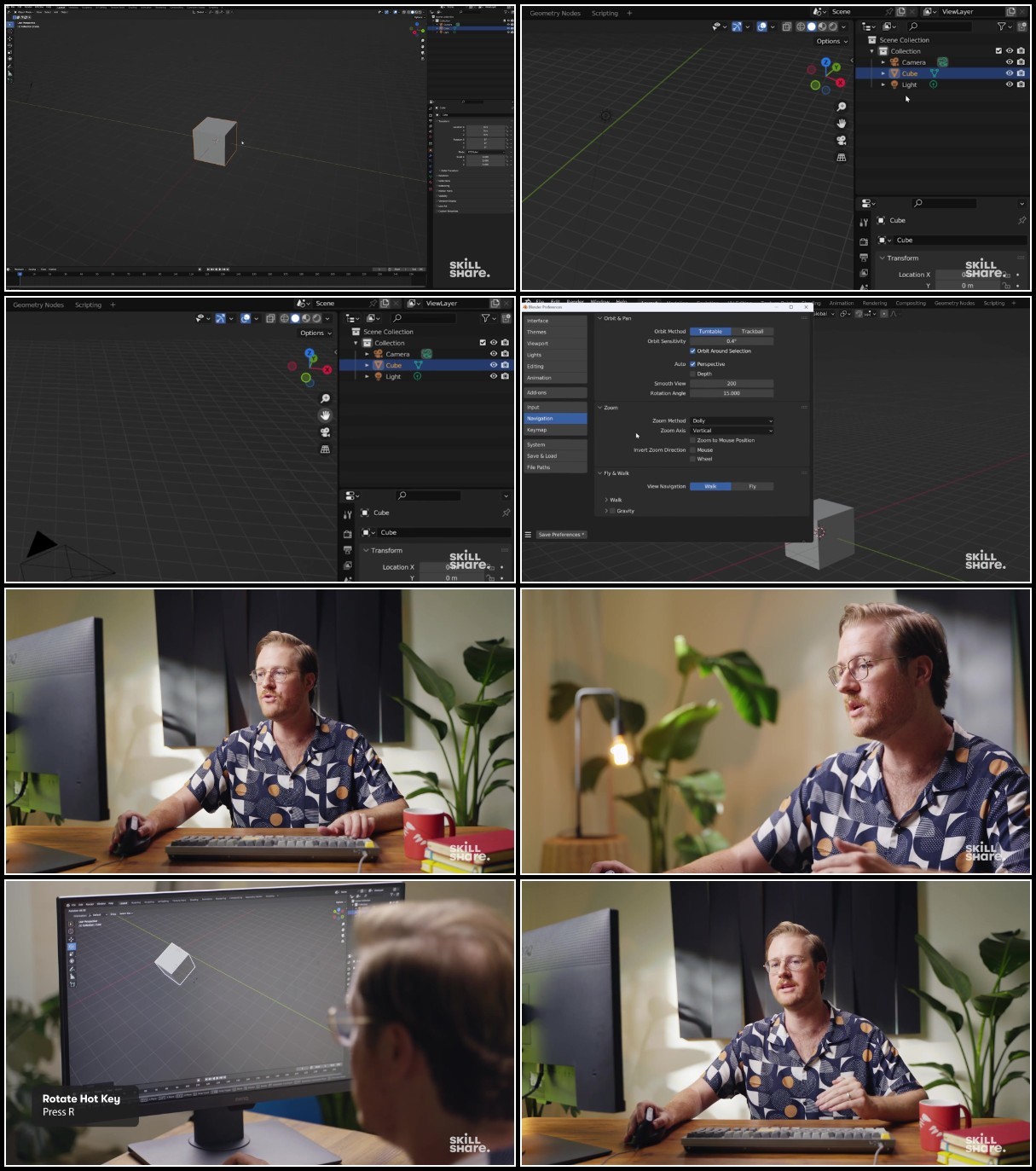
Task: Adjust the Smooth View 200 field
Action: pyautogui.click(x=732, y=384)
